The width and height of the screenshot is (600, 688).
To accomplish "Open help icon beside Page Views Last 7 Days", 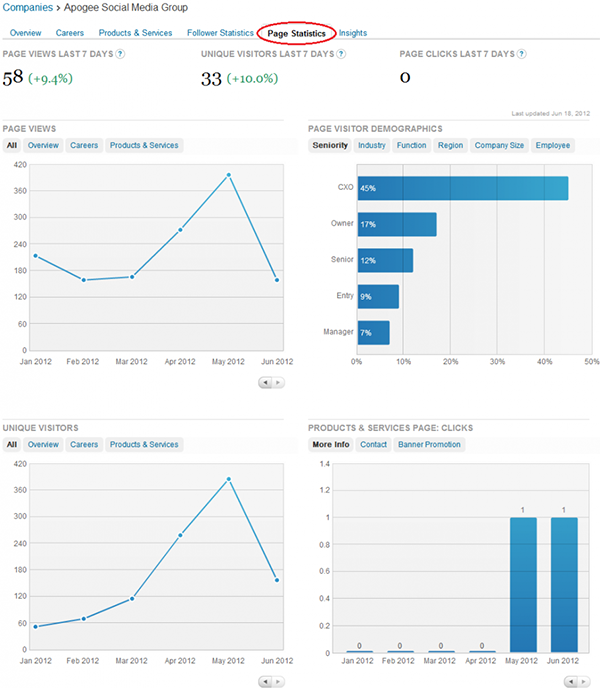I will (x=120, y=54).
